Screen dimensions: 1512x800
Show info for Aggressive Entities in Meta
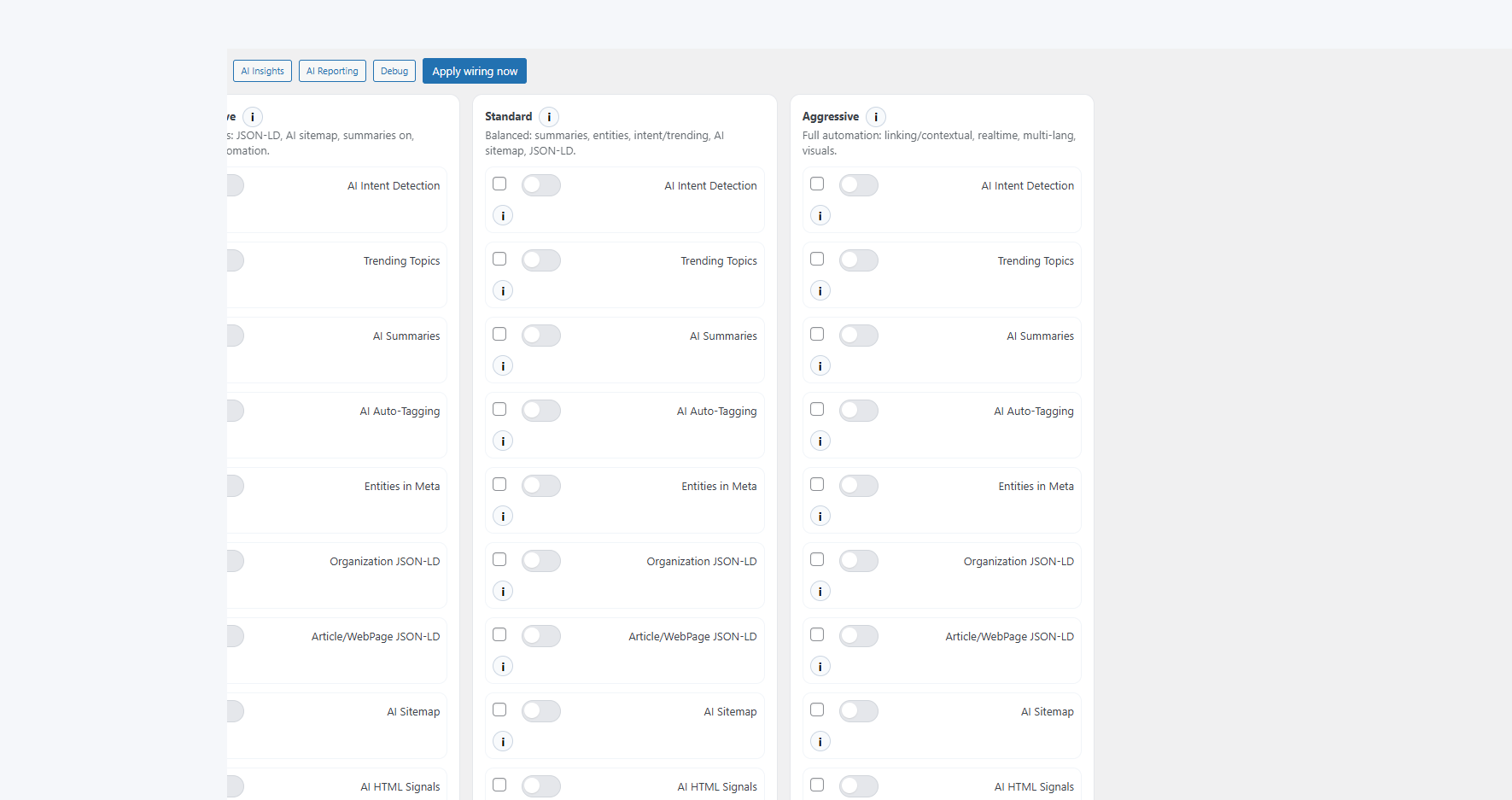820,517
